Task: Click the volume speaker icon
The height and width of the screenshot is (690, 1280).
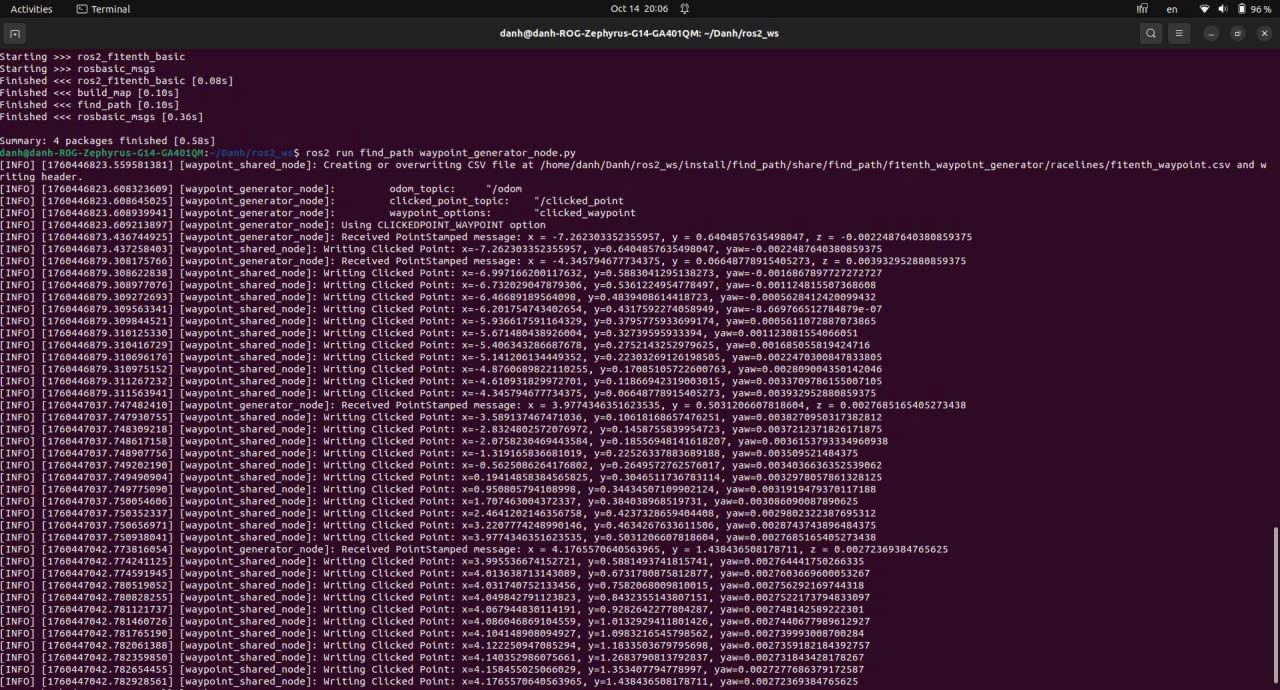Action: coord(1222,9)
